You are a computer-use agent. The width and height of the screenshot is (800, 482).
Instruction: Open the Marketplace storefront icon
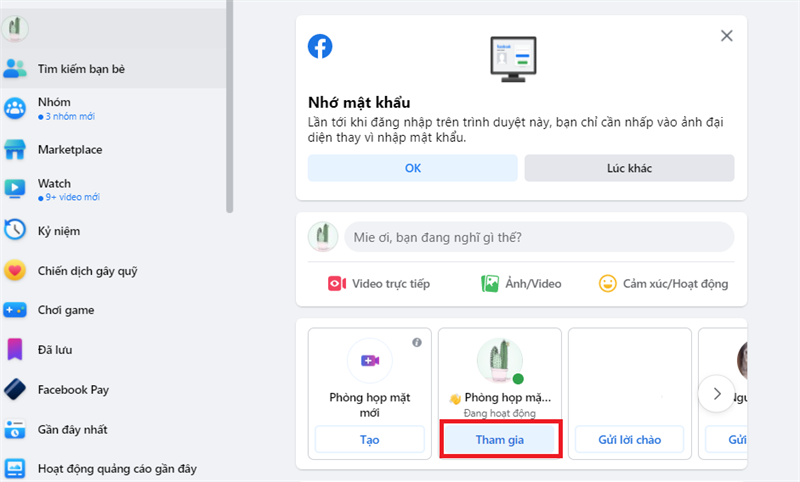tap(15, 150)
